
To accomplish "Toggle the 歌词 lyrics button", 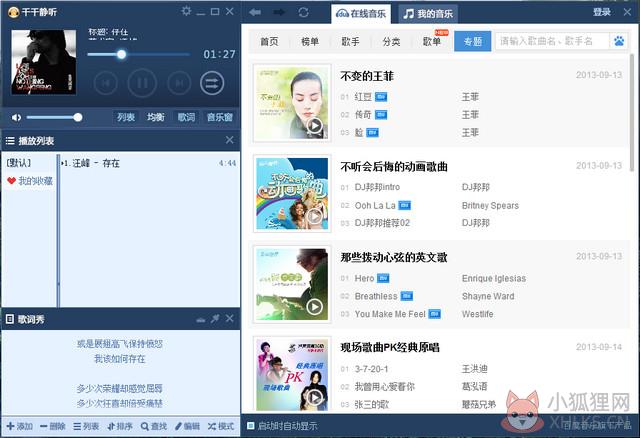I will click(186, 118).
